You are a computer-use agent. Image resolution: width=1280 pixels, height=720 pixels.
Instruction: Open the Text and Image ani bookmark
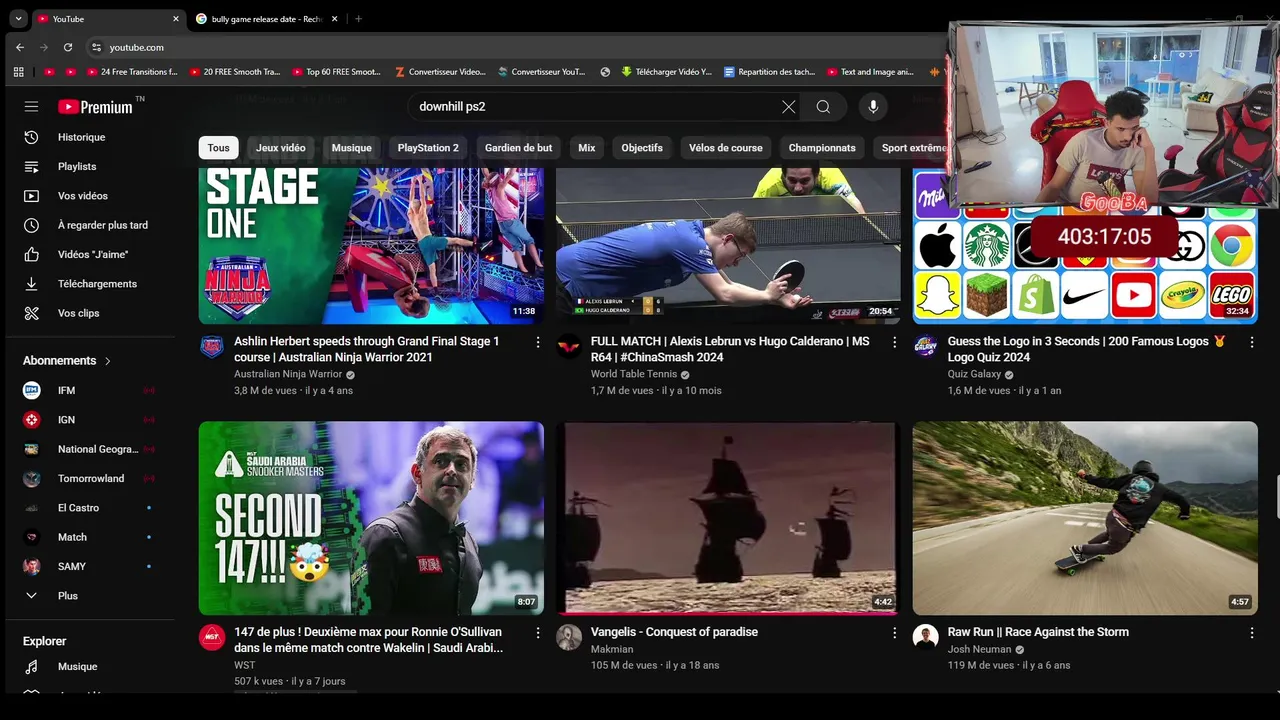870,72
